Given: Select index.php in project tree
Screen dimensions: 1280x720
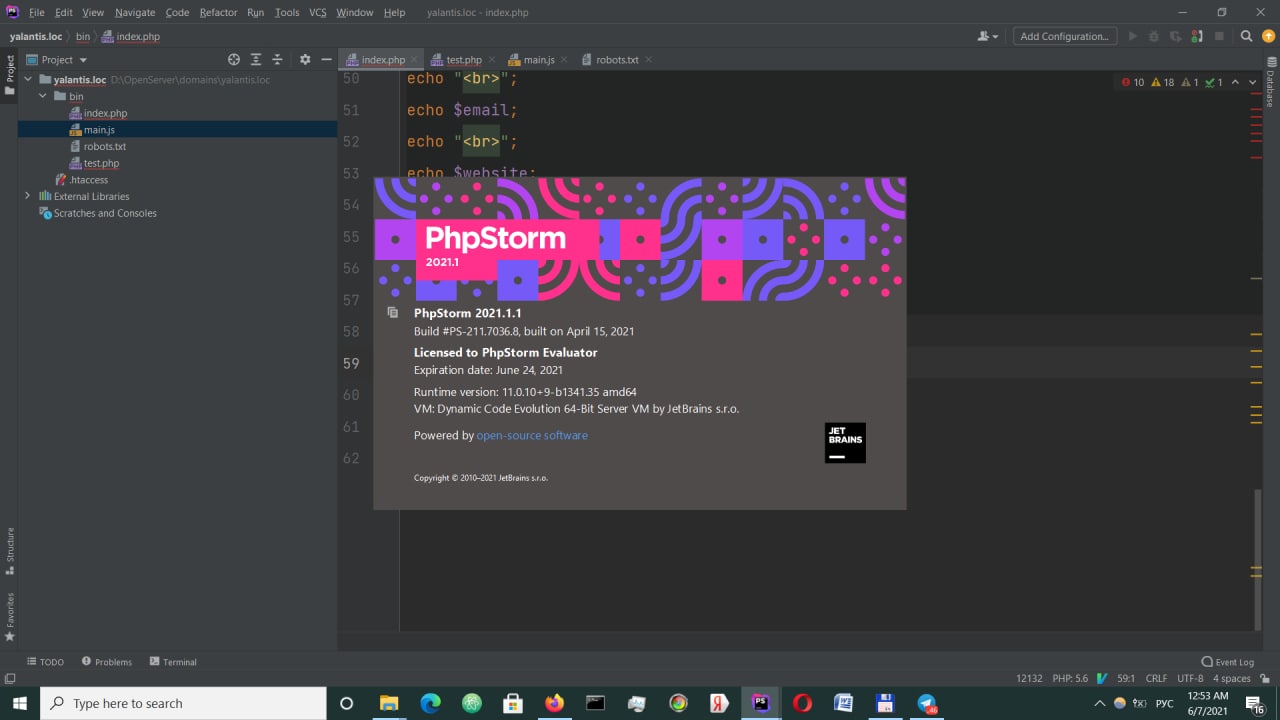Looking at the screenshot, I should pyautogui.click(x=105, y=113).
